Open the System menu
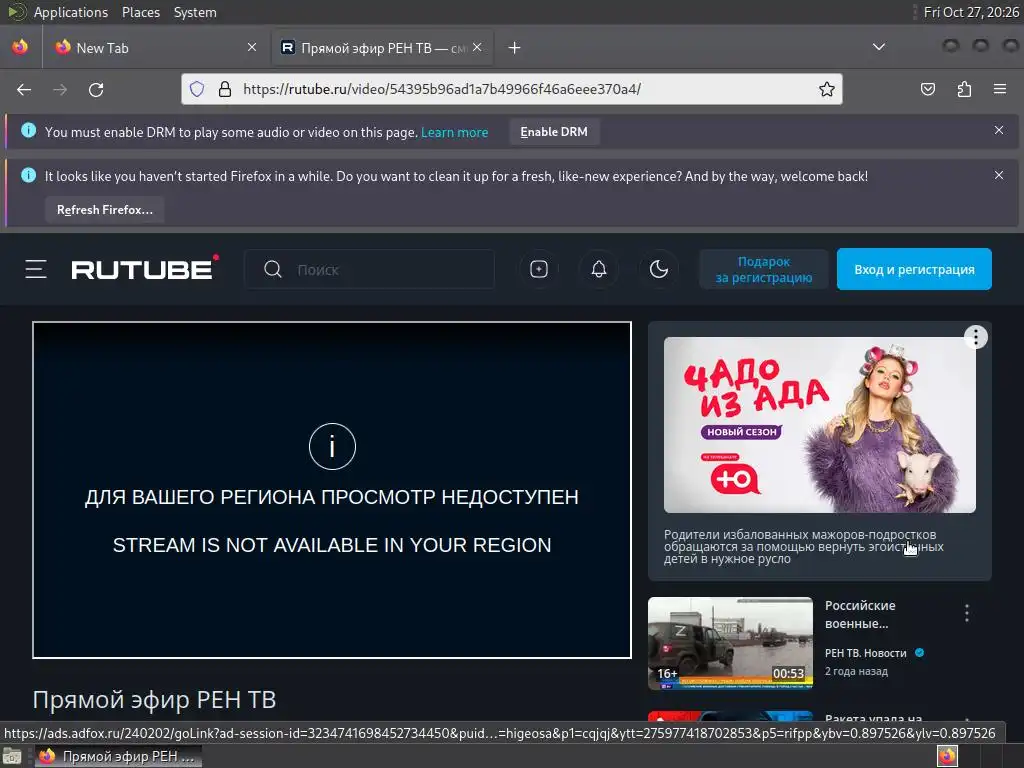 [195, 12]
